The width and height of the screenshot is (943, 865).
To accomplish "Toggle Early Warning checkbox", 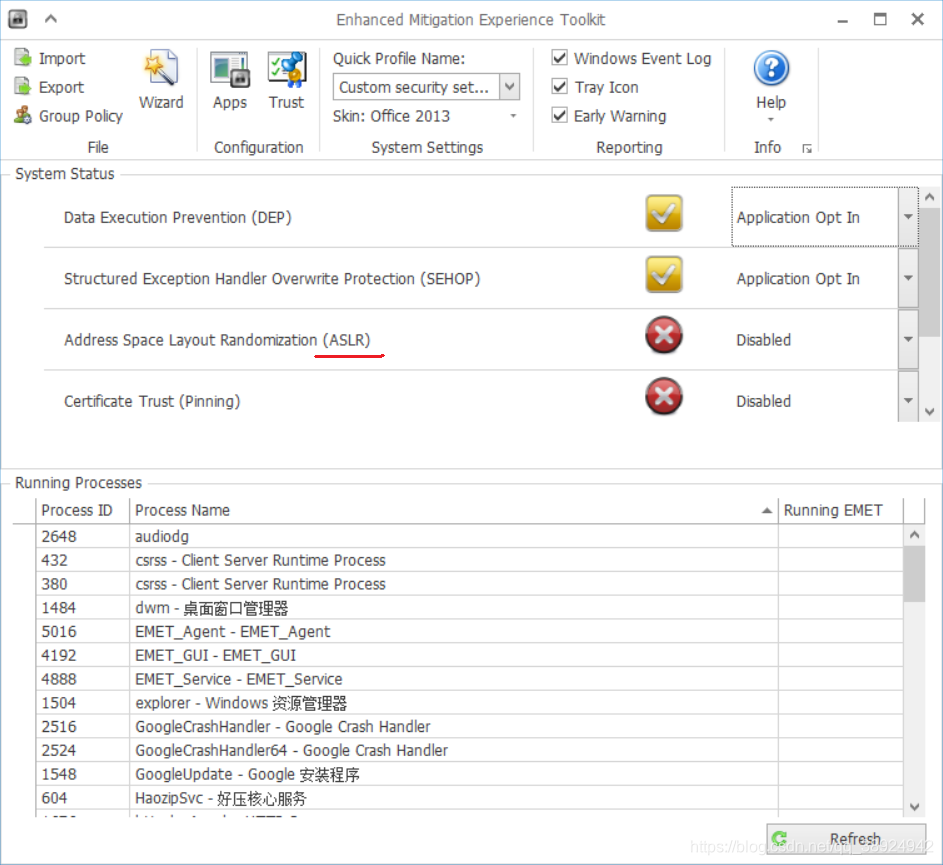I will coord(559,115).
